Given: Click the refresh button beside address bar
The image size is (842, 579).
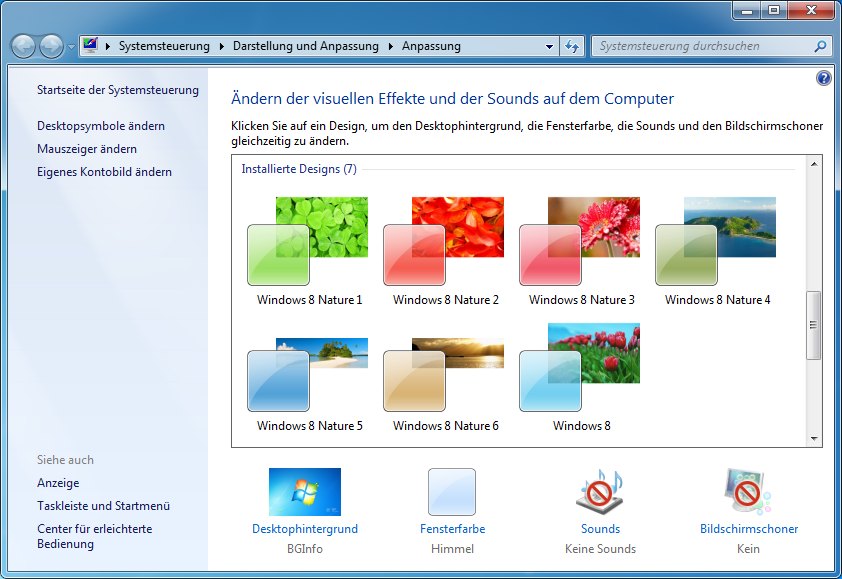Looking at the screenshot, I should pos(572,47).
